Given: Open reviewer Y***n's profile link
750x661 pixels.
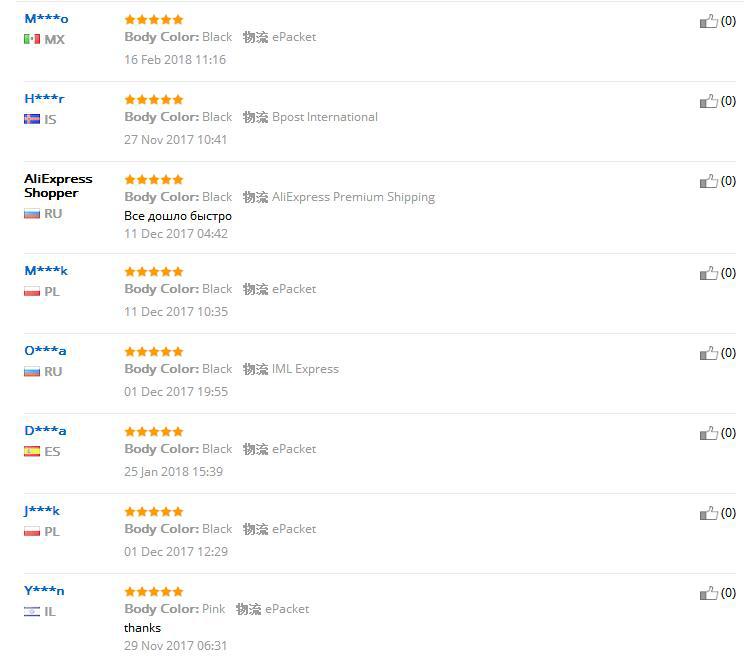Looking at the screenshot, I should tap(44, 591).
